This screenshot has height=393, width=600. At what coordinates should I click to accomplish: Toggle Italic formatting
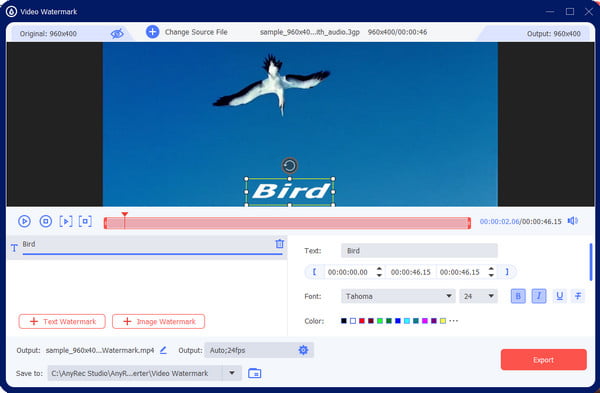click(539, 296)
